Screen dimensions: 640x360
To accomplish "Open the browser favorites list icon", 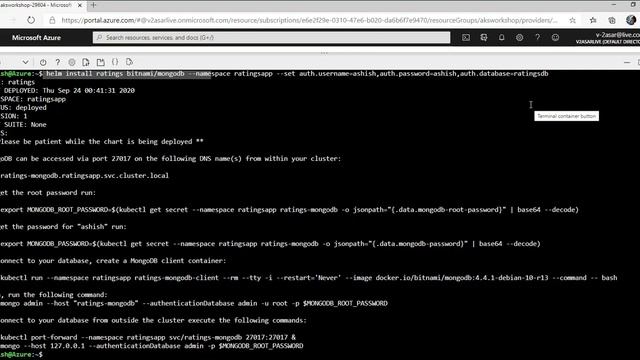I will tap(593, 20).
